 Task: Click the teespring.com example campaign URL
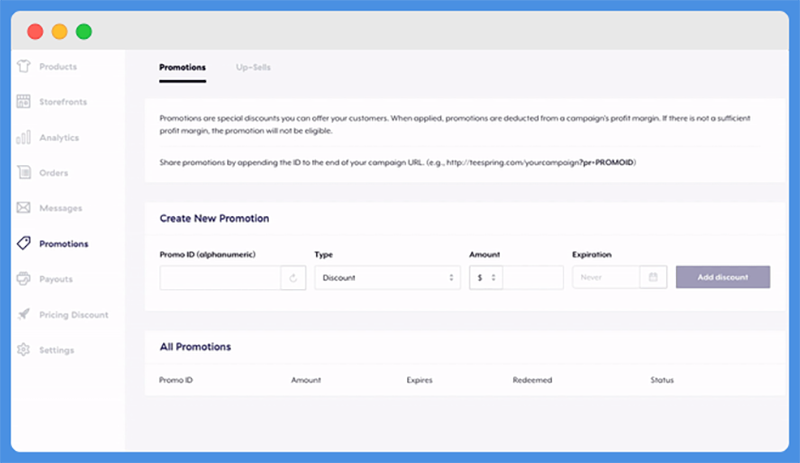coord(540,162)
